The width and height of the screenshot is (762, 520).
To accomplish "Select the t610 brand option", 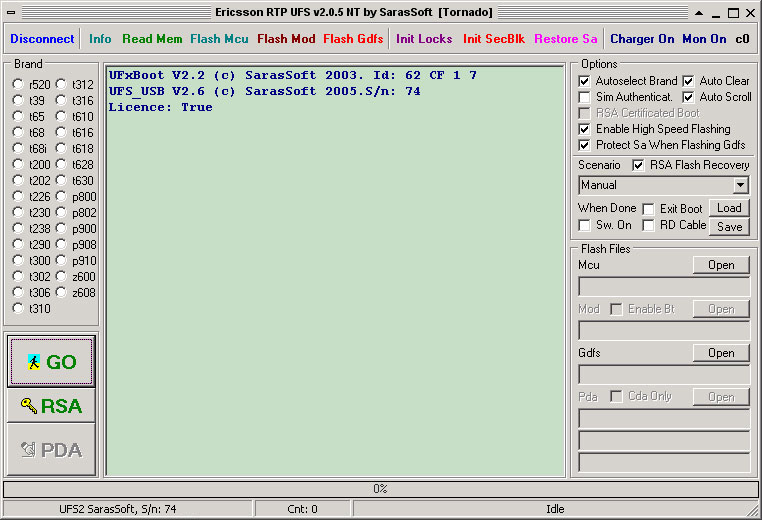I will pos(61,116).
